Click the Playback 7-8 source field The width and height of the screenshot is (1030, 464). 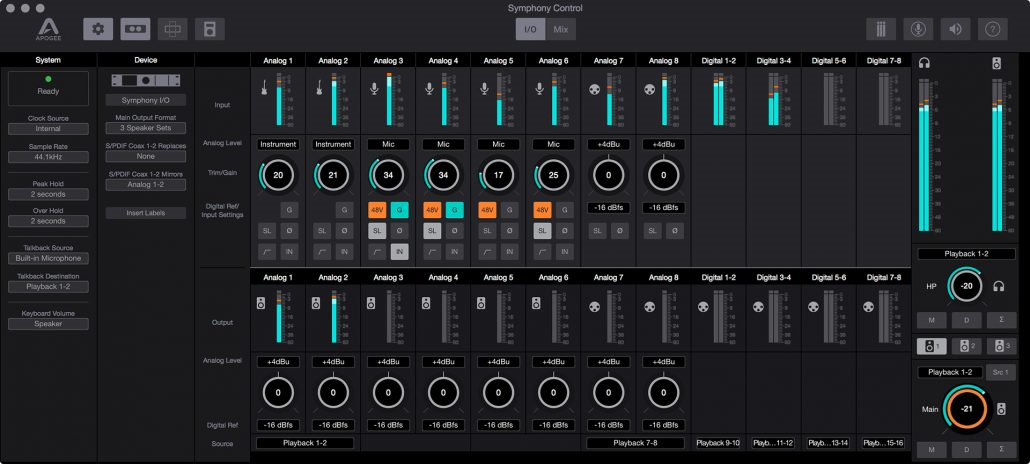pyautogui.click(x=636, y=443)
